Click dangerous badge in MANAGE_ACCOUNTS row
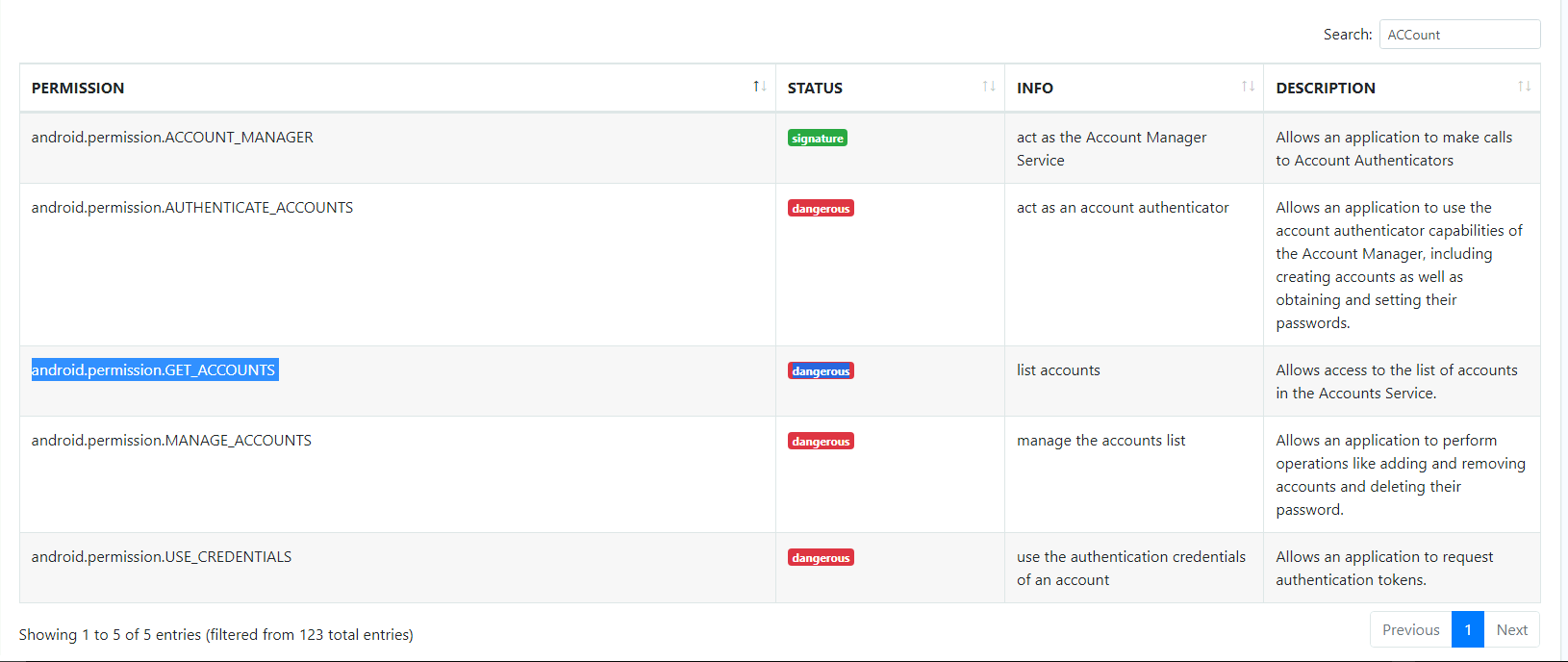The image size is (1568, 662). tap(821, 442)
